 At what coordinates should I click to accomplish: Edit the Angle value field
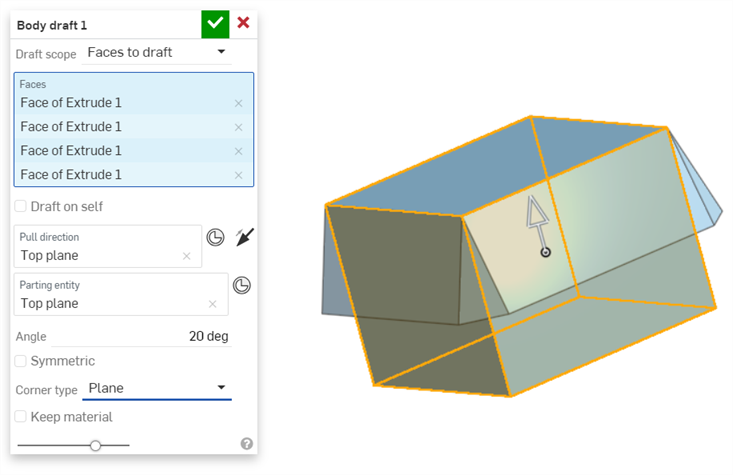click(x=141, y=336)
